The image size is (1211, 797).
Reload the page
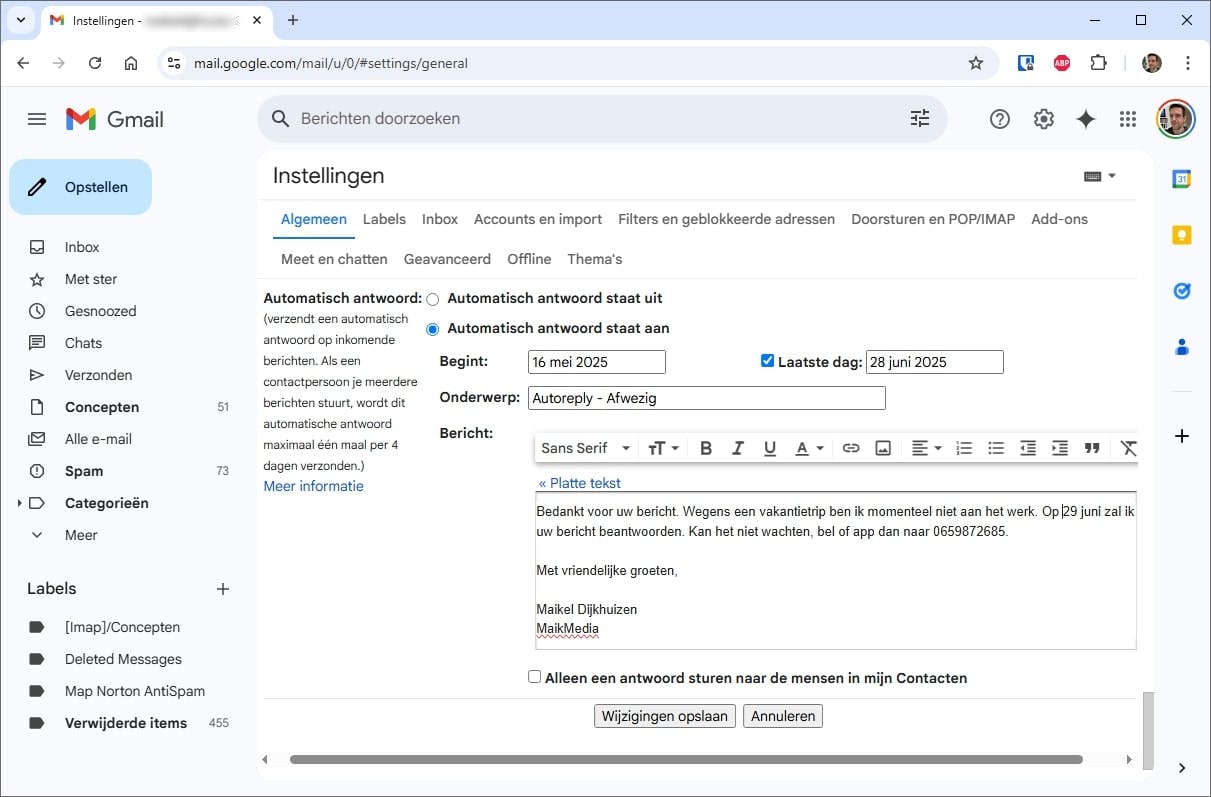(x=95, y=63)
